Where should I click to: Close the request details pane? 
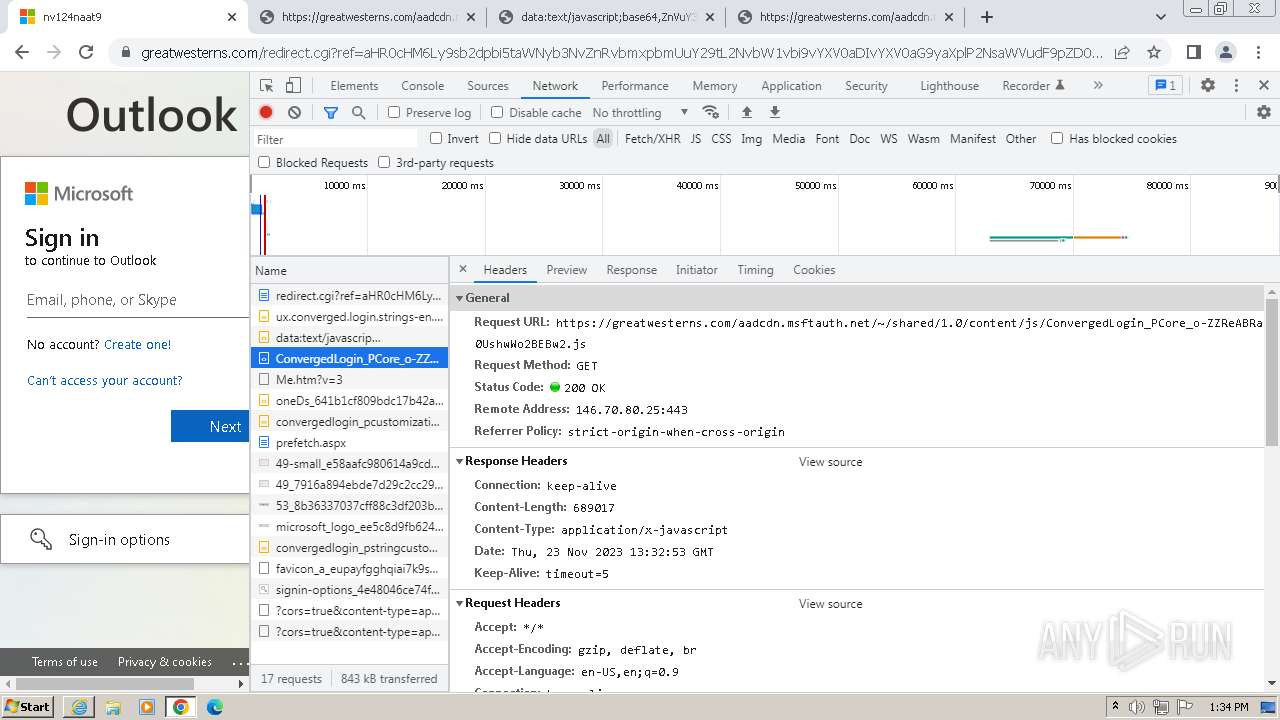[463, 269]
